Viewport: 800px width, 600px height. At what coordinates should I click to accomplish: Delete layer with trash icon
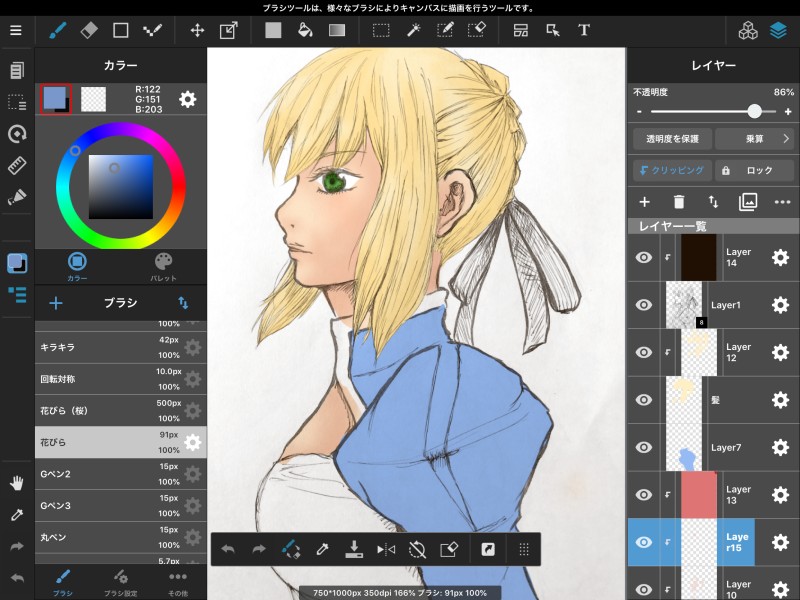tap(679, 202)
